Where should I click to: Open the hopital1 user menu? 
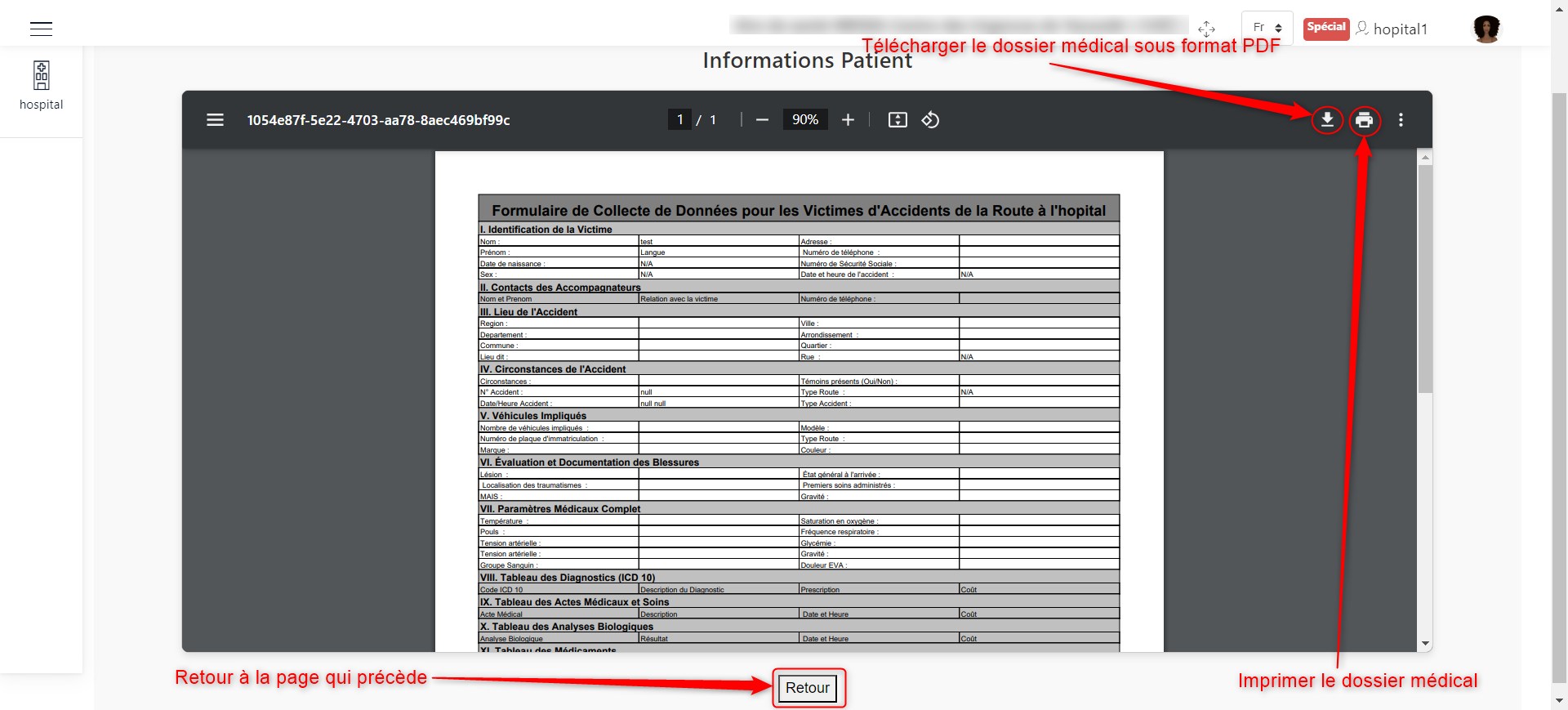pos(1392,29)
